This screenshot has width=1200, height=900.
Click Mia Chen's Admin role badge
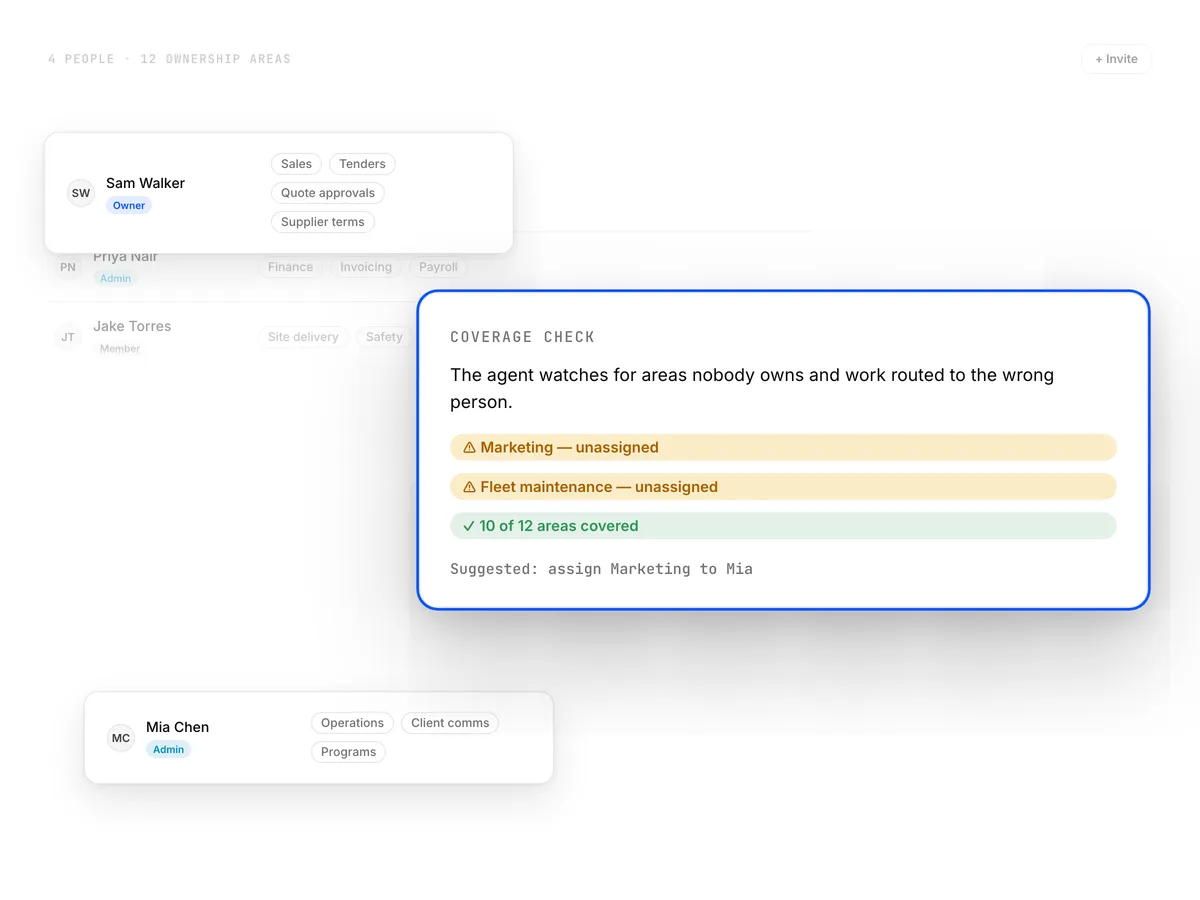[168, 750]
